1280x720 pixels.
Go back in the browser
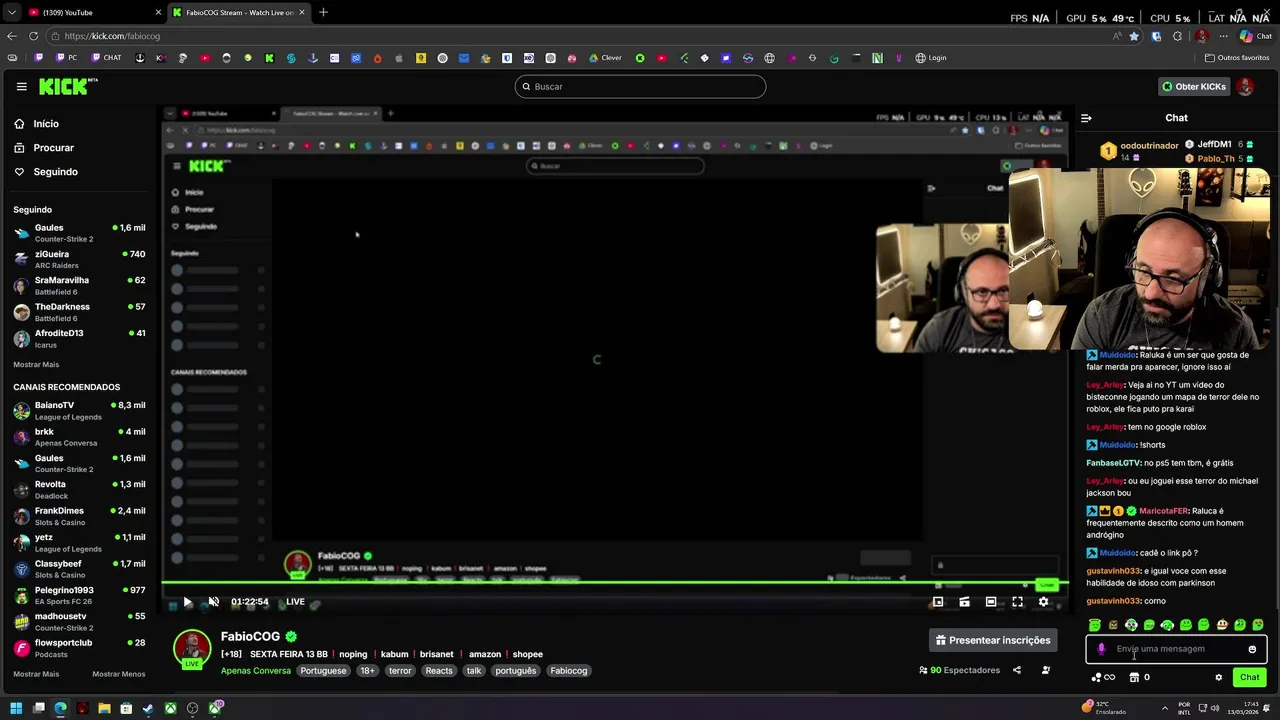tap(12, 36)
